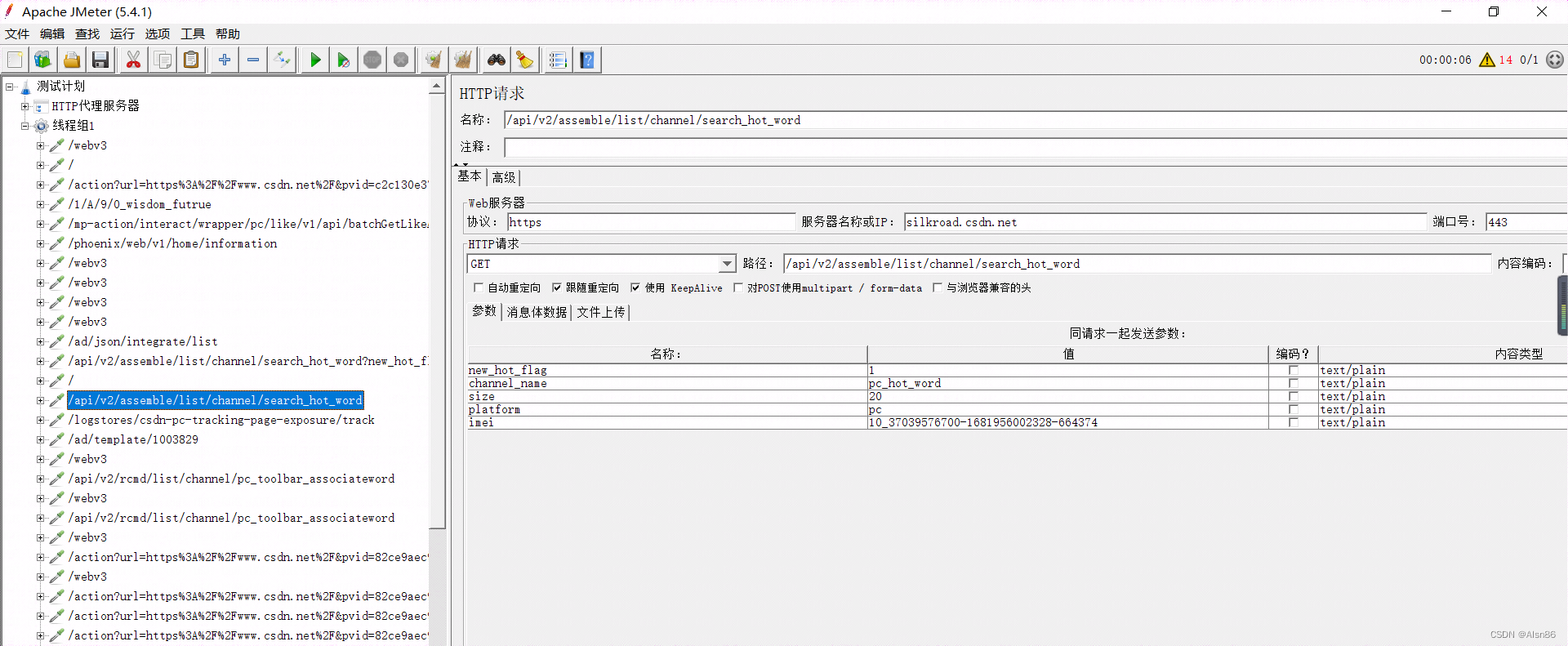Click Start no pauses icon
Screen dimensions: 1568x646
[x=344, y=60]
